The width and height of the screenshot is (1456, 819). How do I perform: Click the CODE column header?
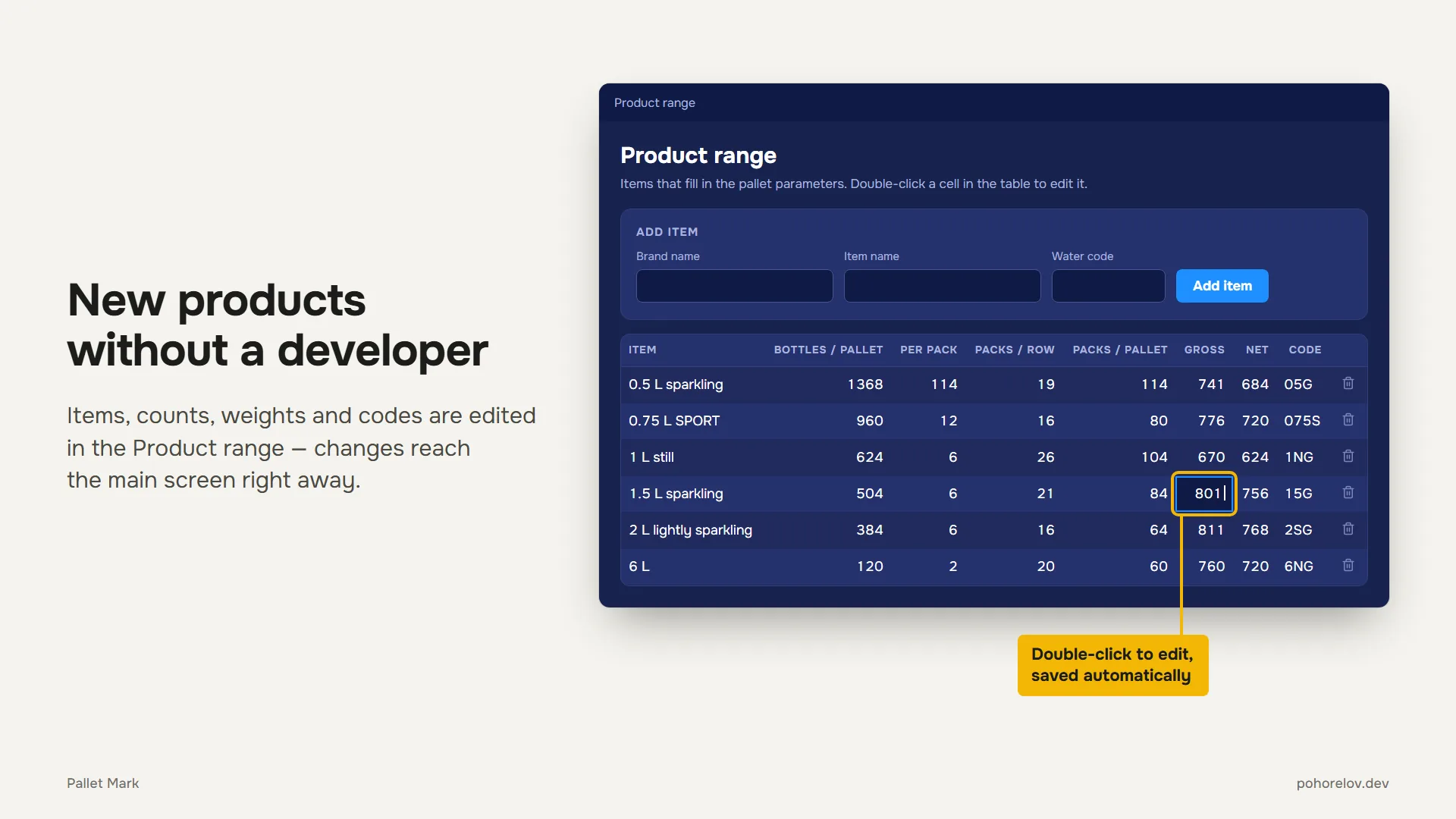[x=1304, y=350]
